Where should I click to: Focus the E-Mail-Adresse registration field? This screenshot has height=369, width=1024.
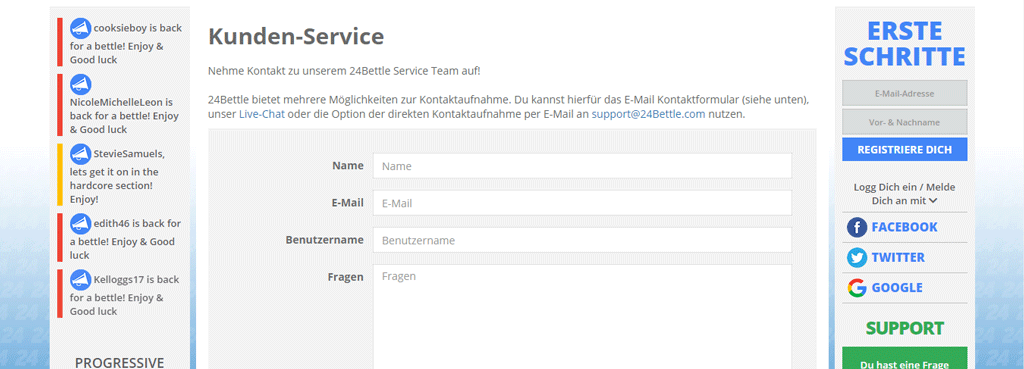pos(904,93)
